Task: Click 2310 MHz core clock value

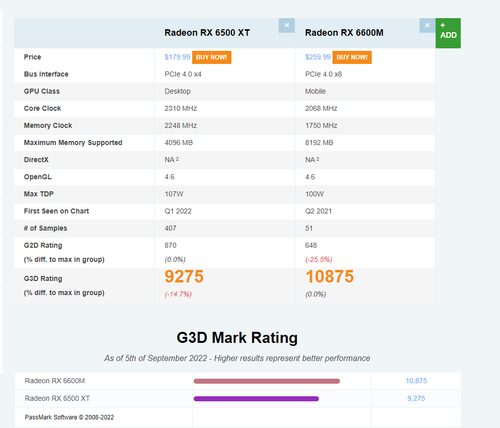Action: 181,108
